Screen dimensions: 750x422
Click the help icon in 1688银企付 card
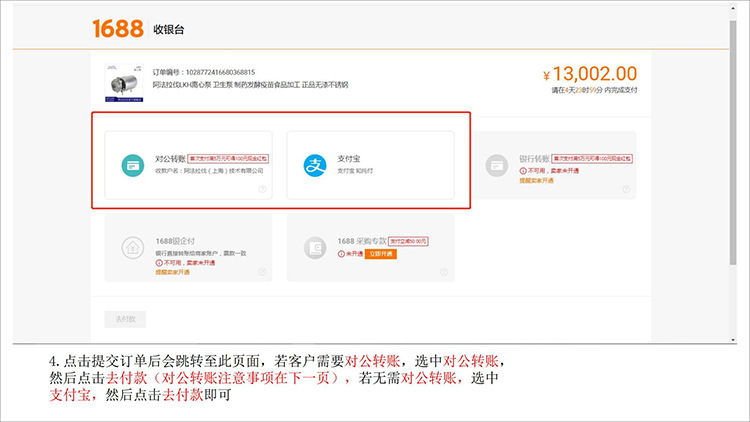262,271
